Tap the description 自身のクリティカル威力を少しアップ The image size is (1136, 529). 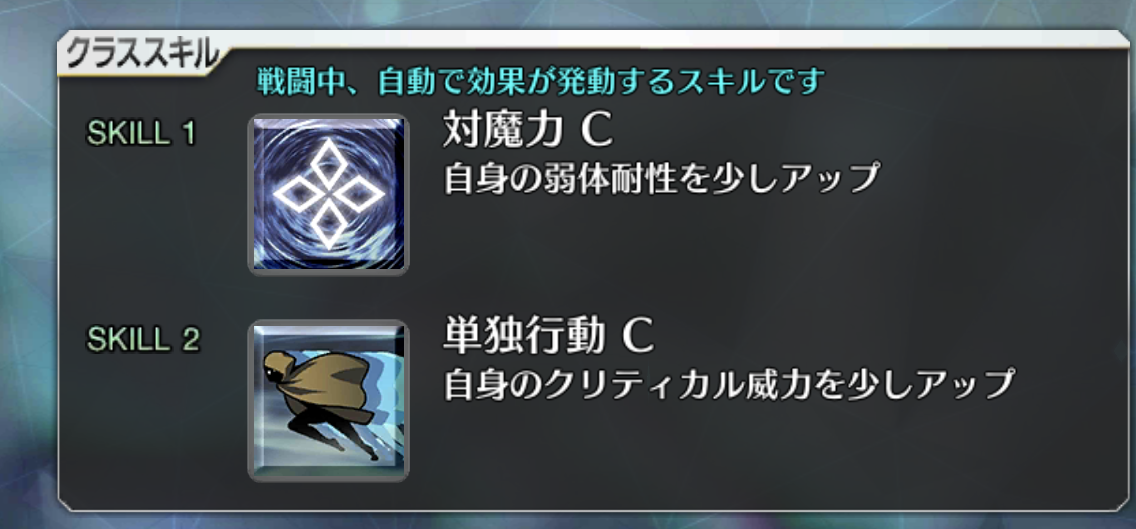(x=727, y=384)
